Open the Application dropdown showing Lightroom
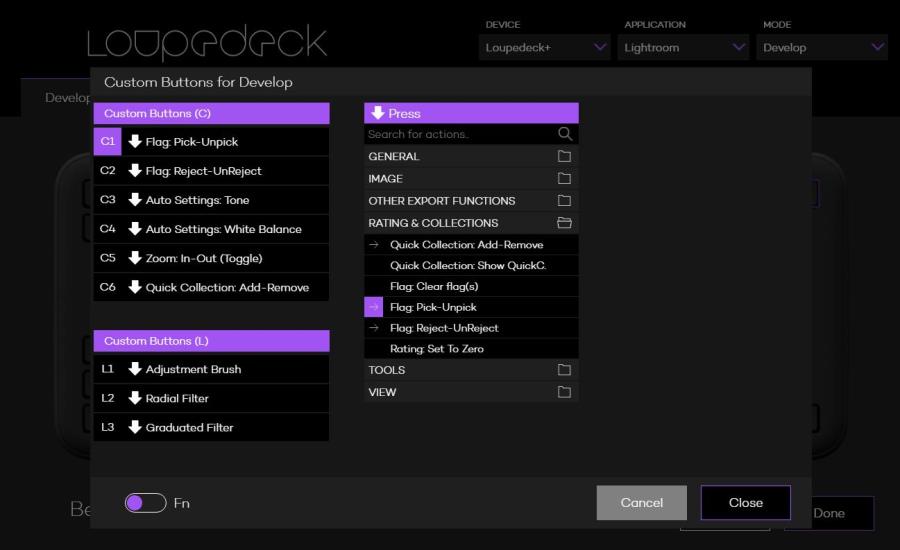Viewport: 900px width, 550px height. (684, 47)
